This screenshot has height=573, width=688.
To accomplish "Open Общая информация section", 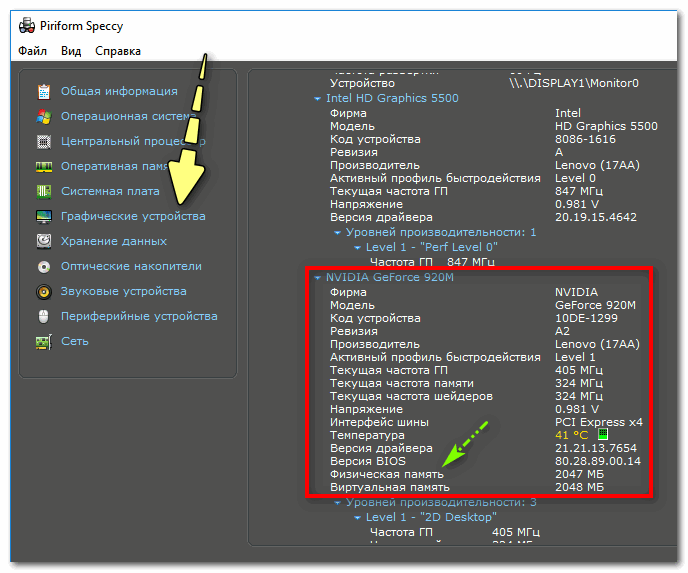I will click(x=119, y=91).
